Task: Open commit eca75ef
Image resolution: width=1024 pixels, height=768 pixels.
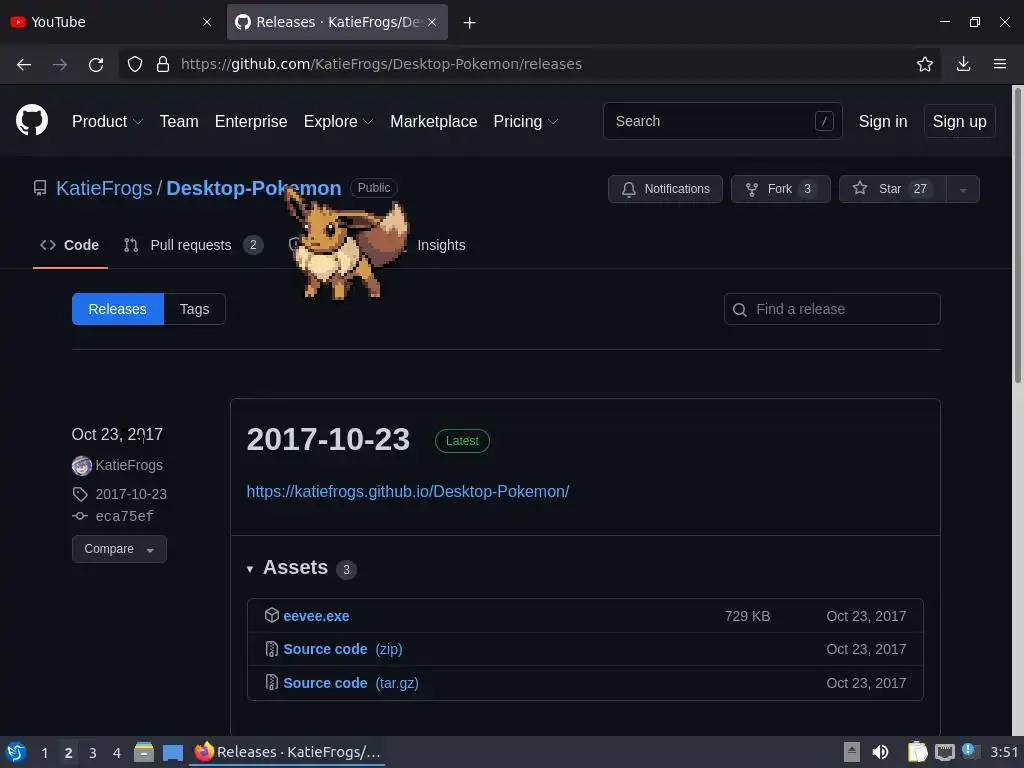Action: pos(124,516)
